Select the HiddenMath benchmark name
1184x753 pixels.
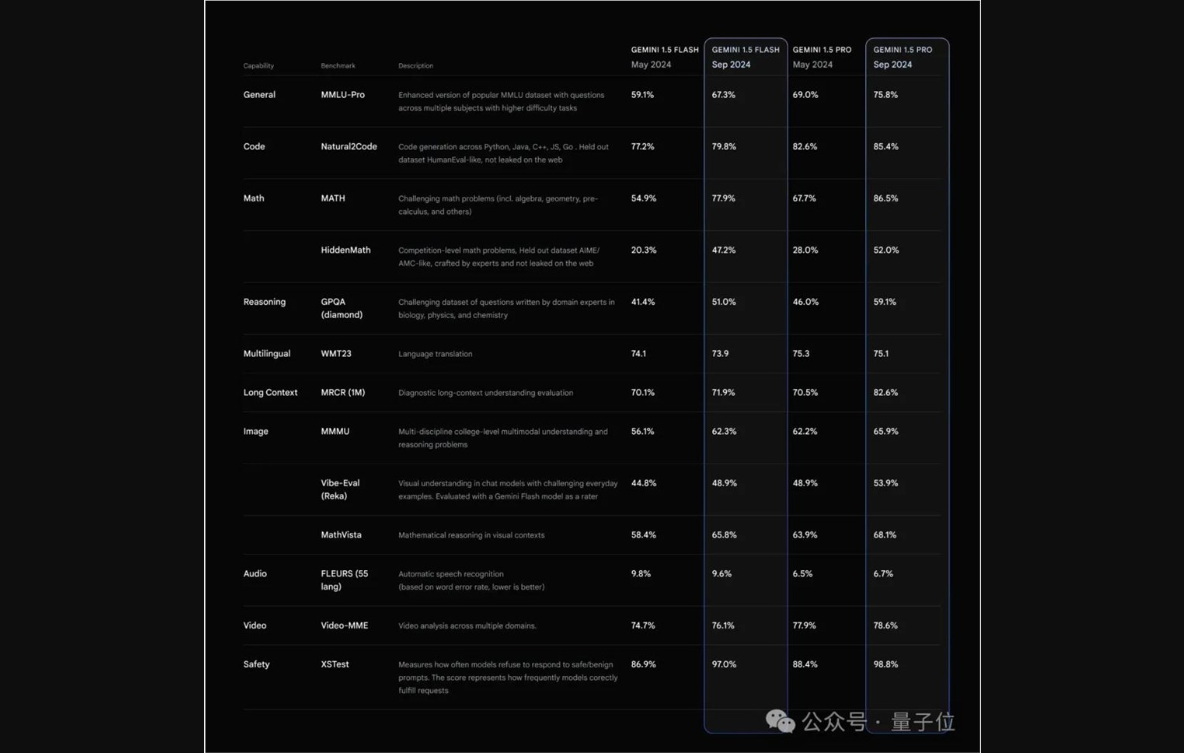346,250
